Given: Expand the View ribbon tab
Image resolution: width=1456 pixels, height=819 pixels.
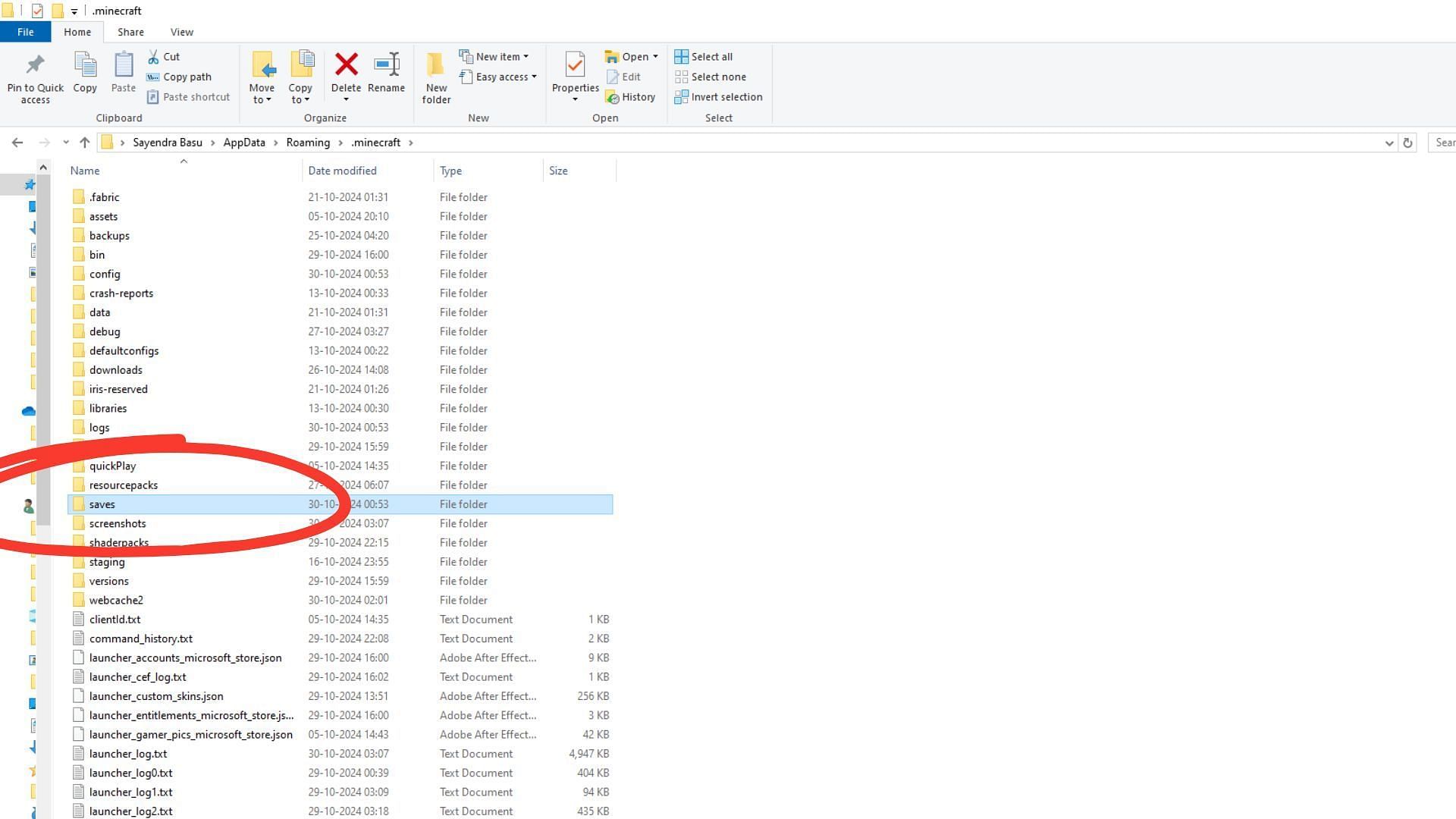Looking at the screenshot, I should (x=181, y=32).
